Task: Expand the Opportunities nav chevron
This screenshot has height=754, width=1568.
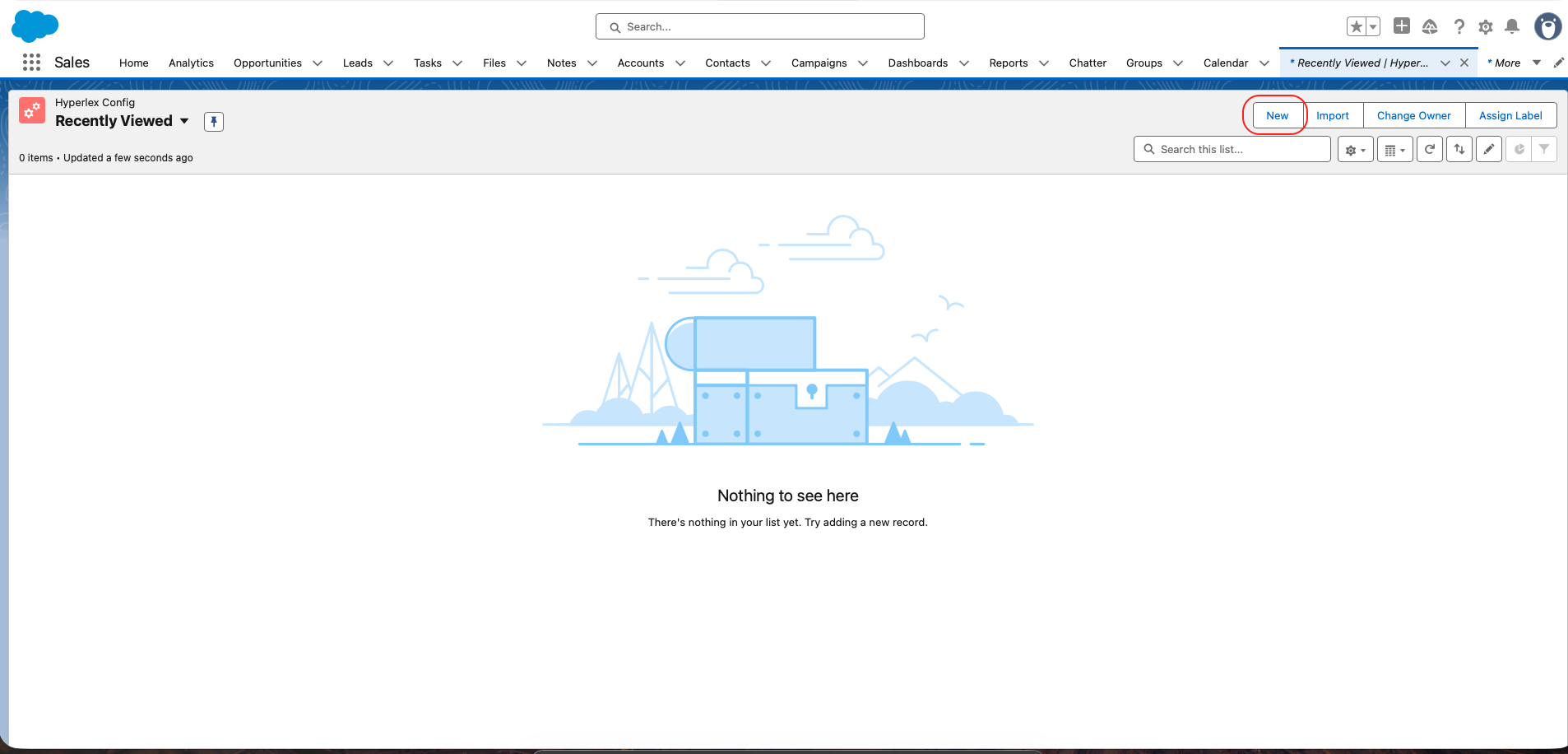Action: pyautogui.click(x=318, y=63)
